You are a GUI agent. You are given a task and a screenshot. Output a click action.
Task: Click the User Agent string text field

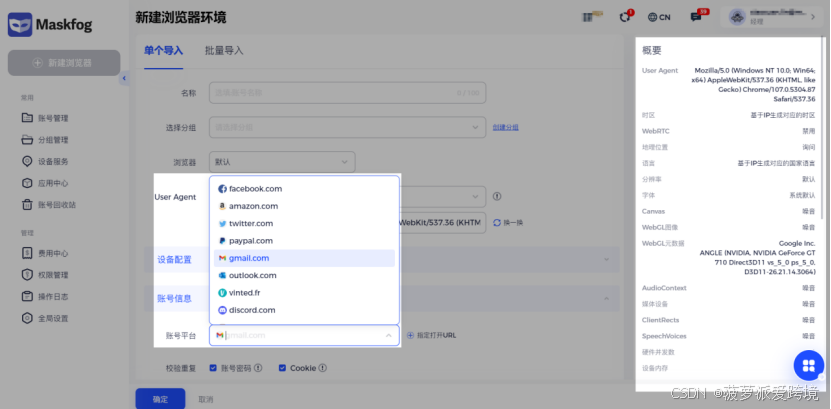(x=443, y=223)
